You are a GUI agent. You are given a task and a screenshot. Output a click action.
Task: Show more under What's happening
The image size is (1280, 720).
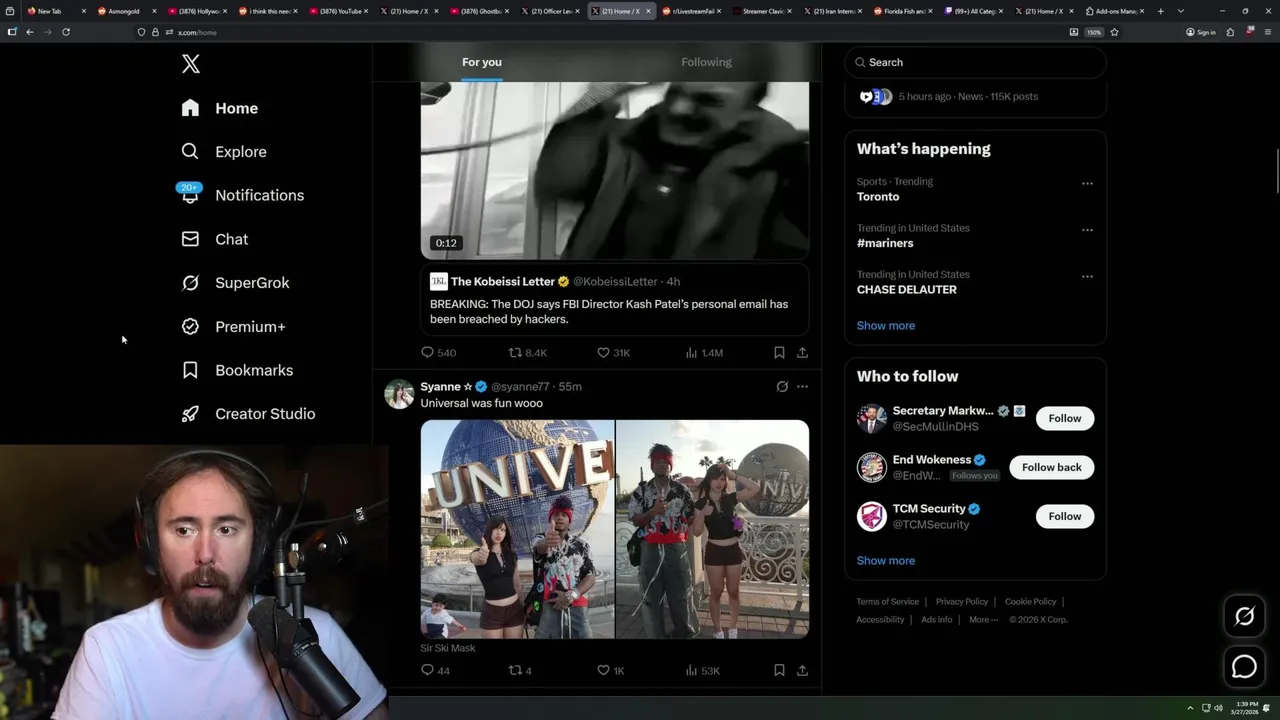click(x=885, y=326)
